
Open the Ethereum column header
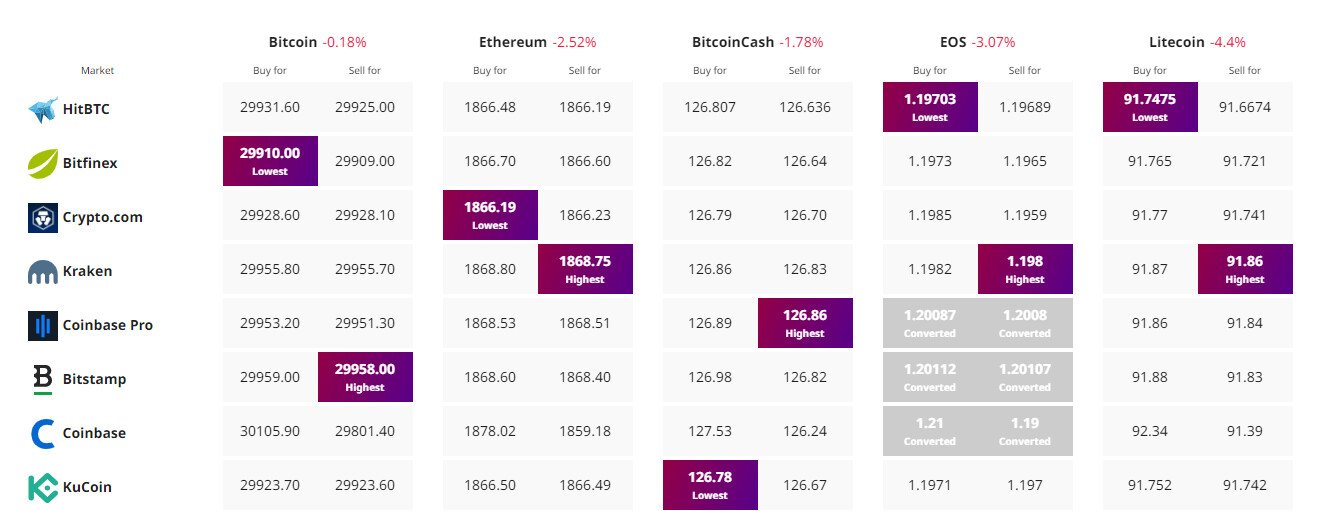[x=513, y=42]
